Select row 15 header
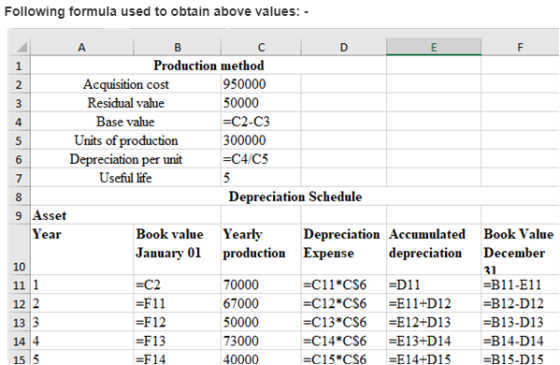The image size is (560, 365). click(19, 358)
